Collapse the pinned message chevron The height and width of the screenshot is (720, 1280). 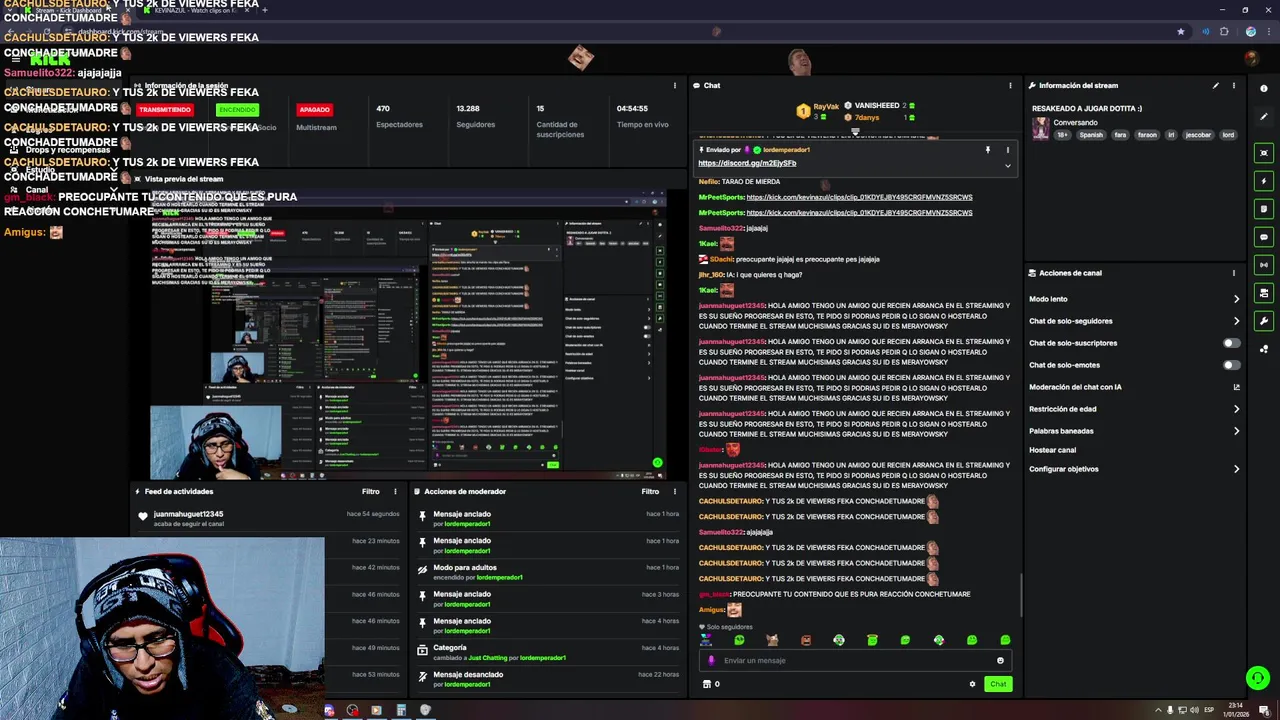click(x=1007, y=165)
